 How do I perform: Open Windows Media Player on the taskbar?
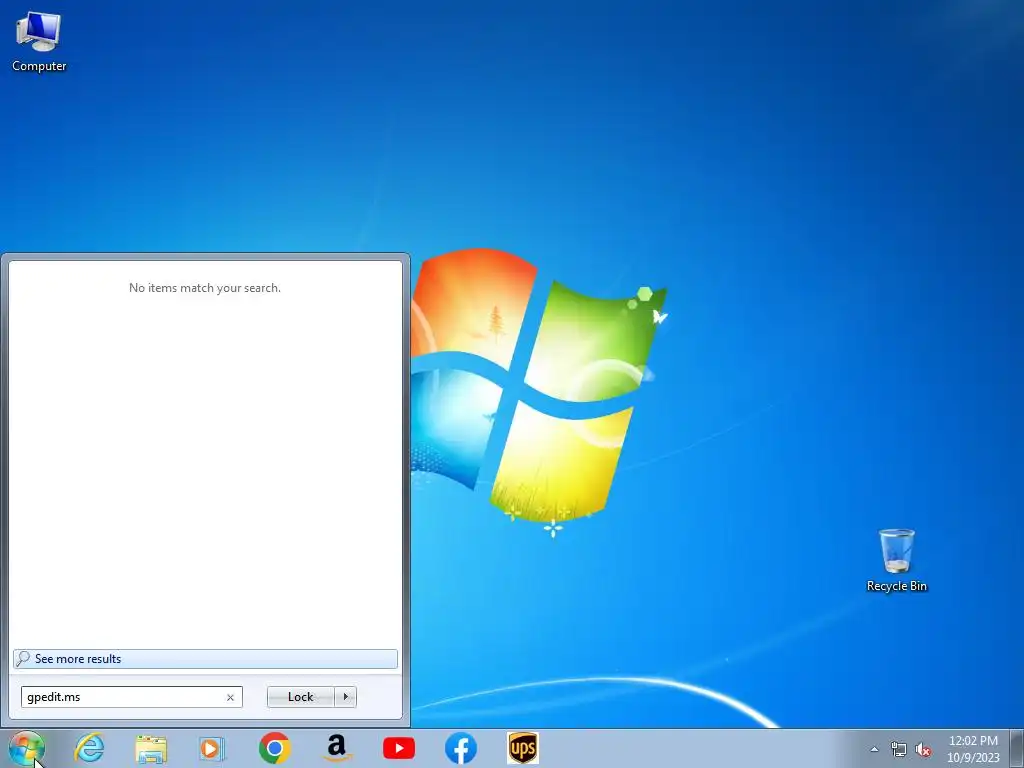212,748
